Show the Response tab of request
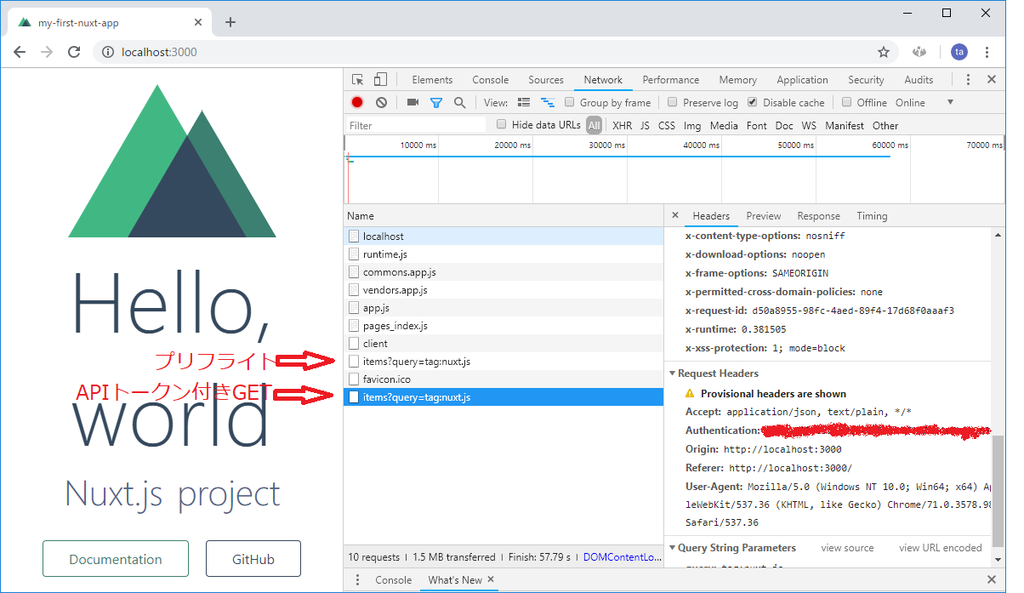 click(818, 216)
